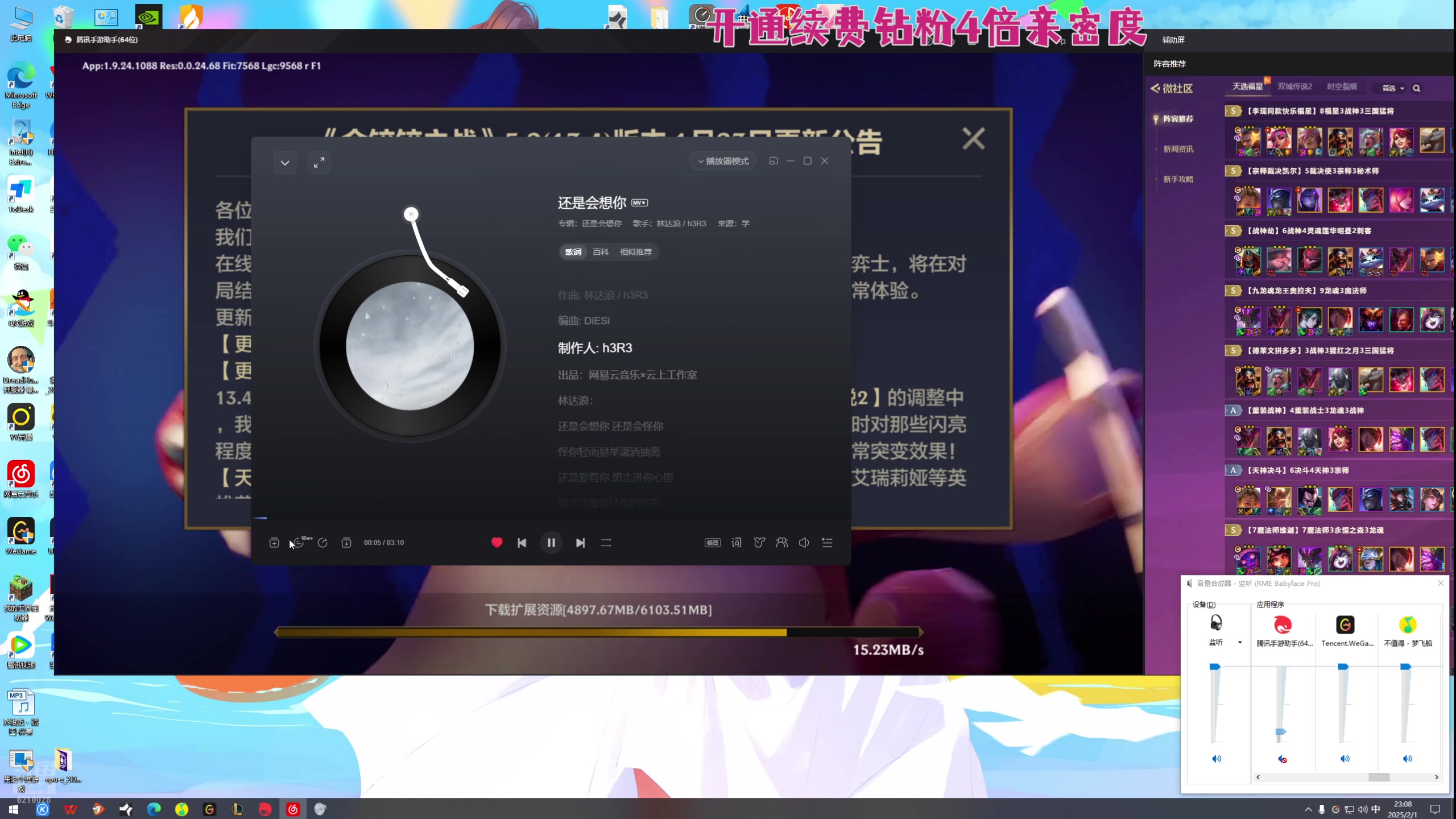
Task: Adjust the 监听 device volume slider
Action: point(1215,667)
